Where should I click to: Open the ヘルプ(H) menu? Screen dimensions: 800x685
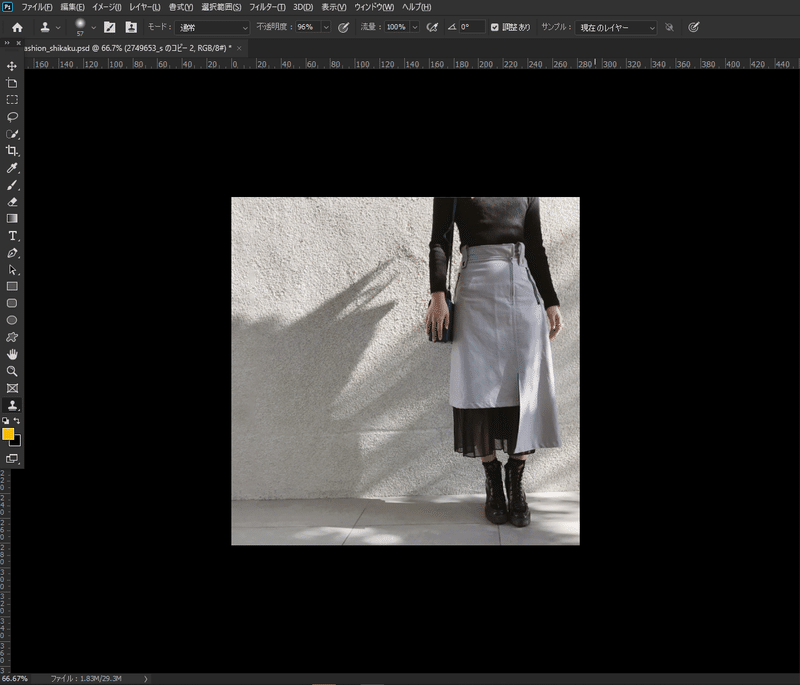(x=416, y=7)
